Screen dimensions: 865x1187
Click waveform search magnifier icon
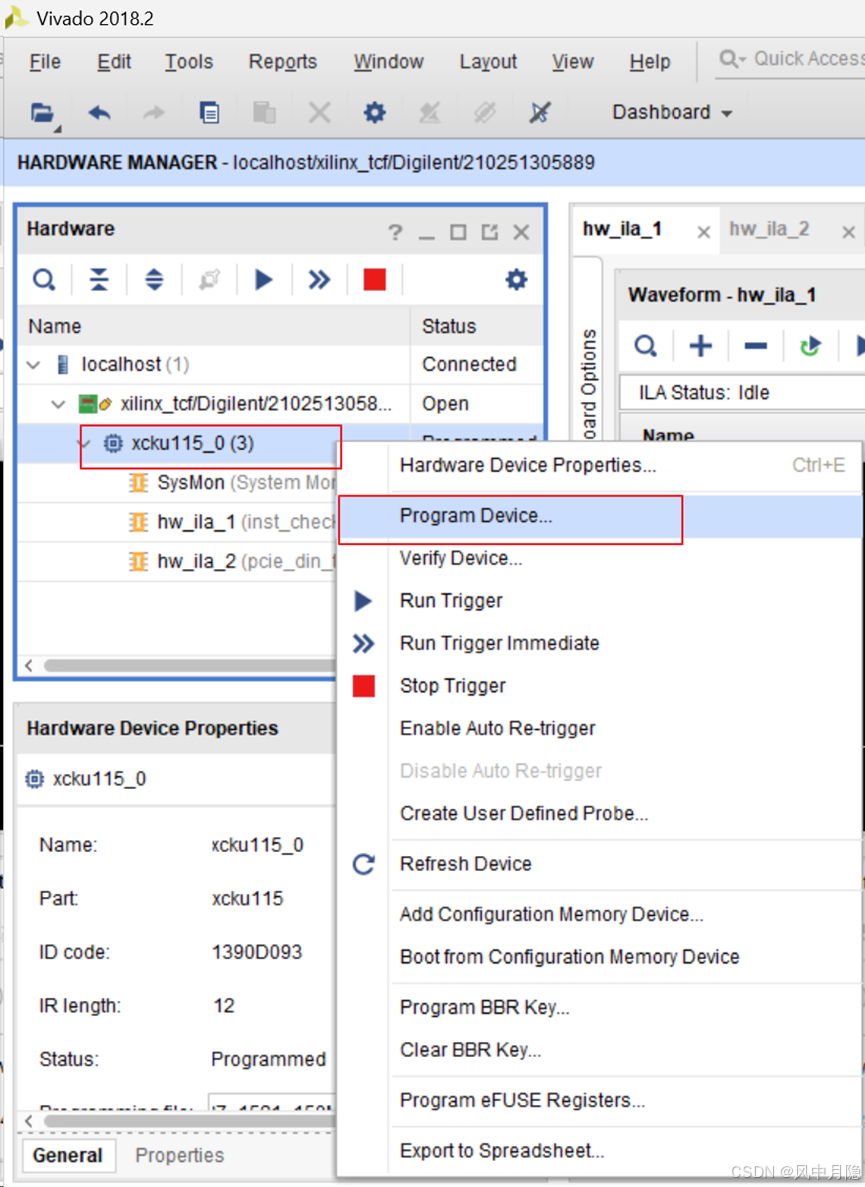coord(646,347)
